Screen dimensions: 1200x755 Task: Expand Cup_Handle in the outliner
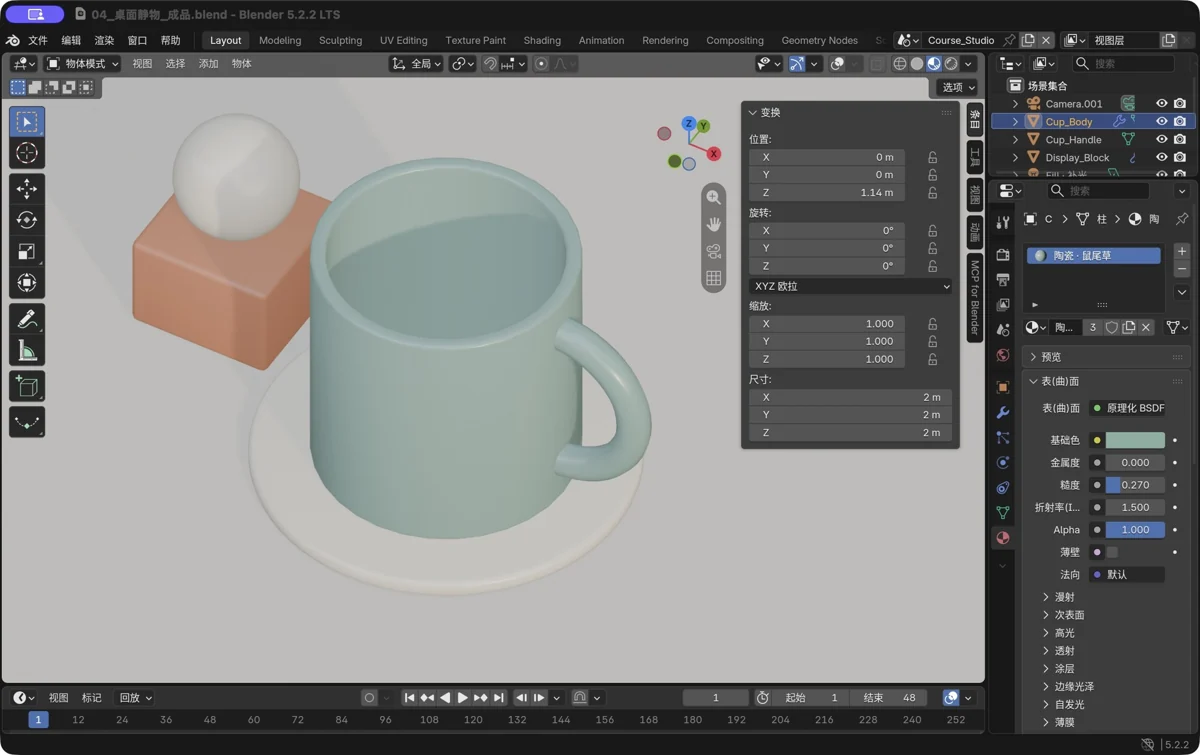1016,140
